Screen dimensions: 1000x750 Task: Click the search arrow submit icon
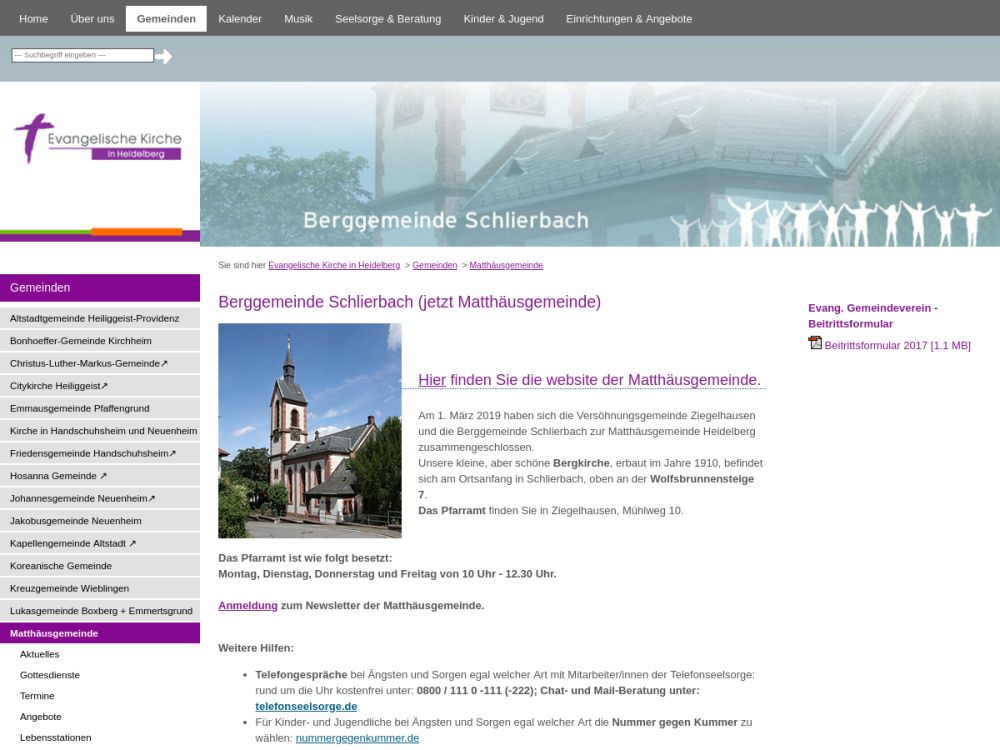(x=163, y=56)
